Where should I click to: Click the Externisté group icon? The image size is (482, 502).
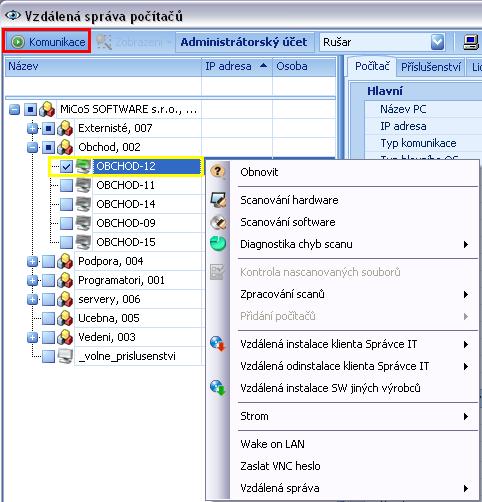(x=65, y=128)
